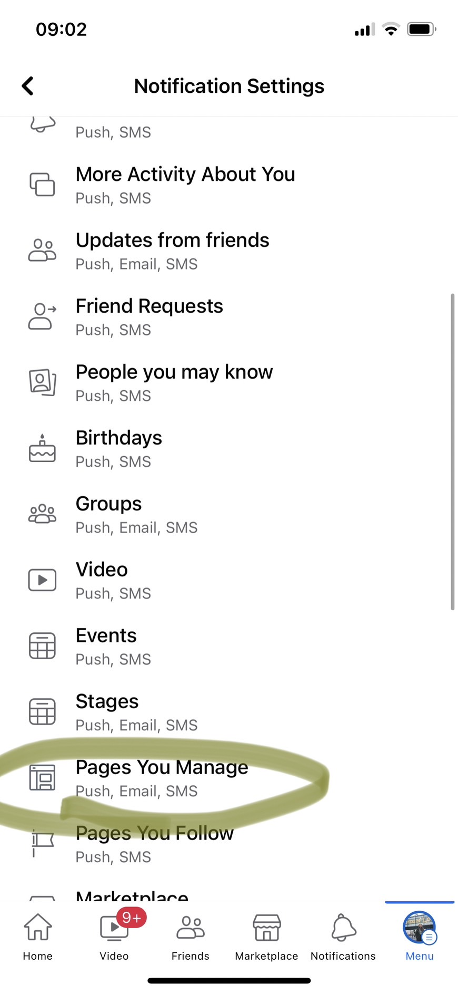Tap the Pages You Follow flag icon

point(42,843)
